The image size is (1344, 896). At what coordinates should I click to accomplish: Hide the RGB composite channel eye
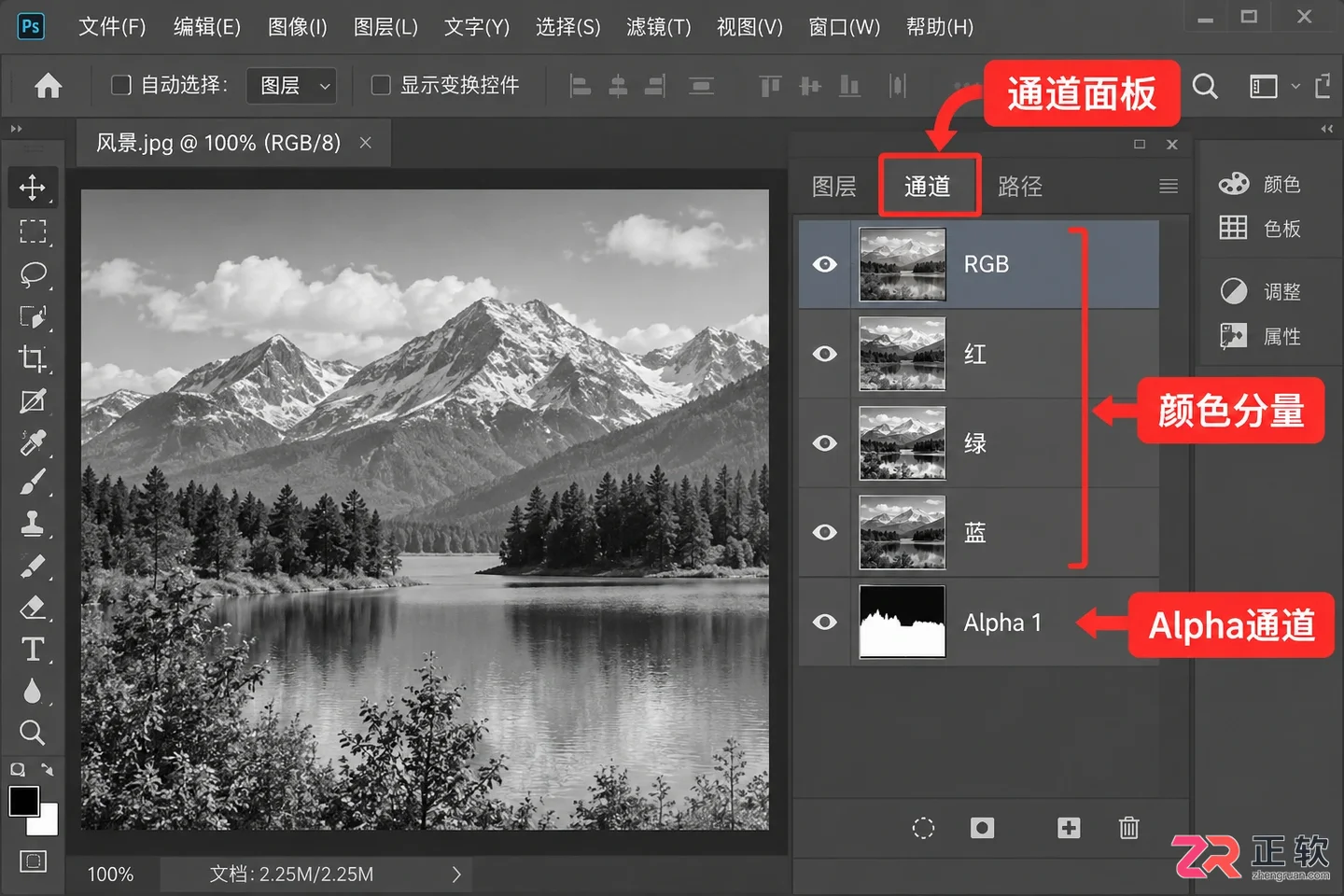(825, 264)
